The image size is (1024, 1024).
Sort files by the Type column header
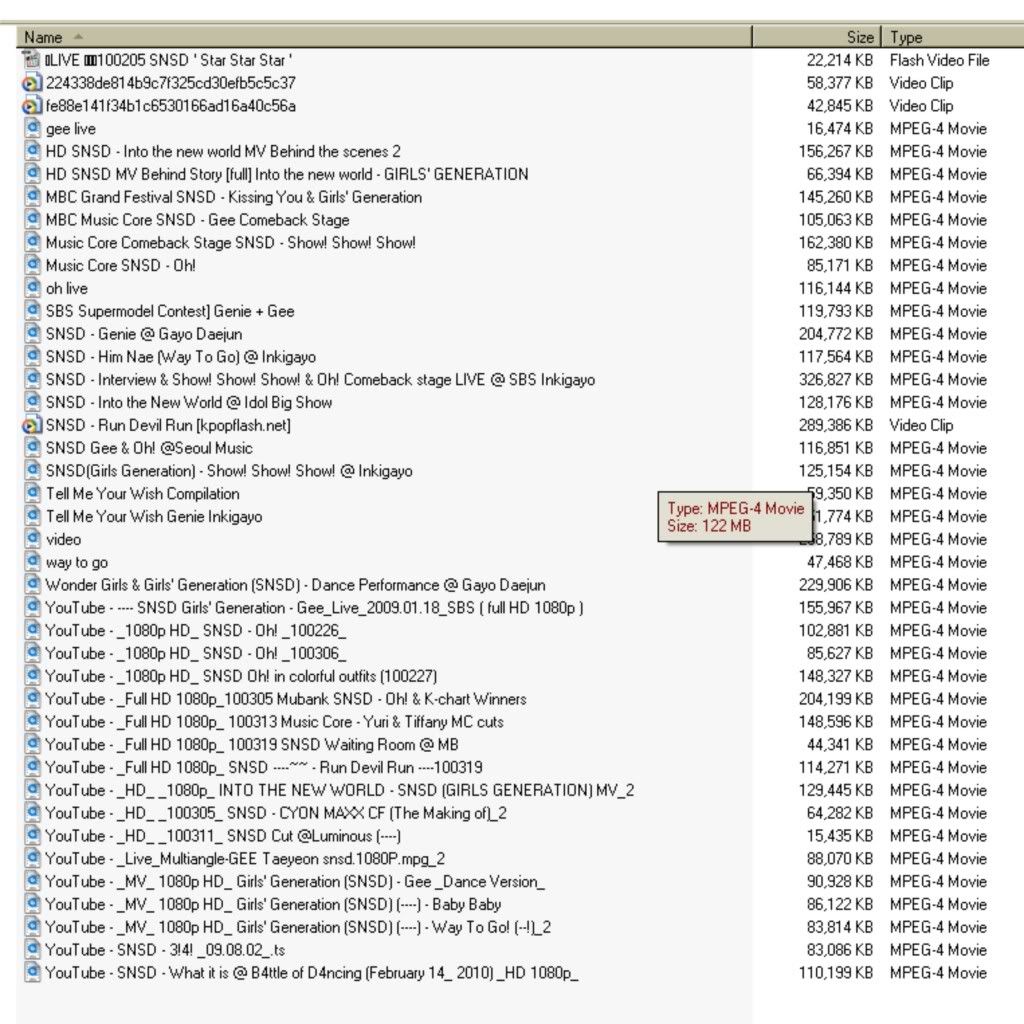953,37
